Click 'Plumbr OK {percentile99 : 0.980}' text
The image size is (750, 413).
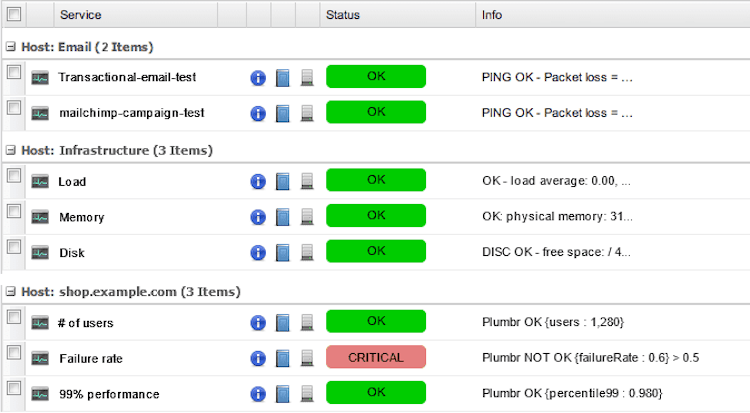tap(572, 393)
